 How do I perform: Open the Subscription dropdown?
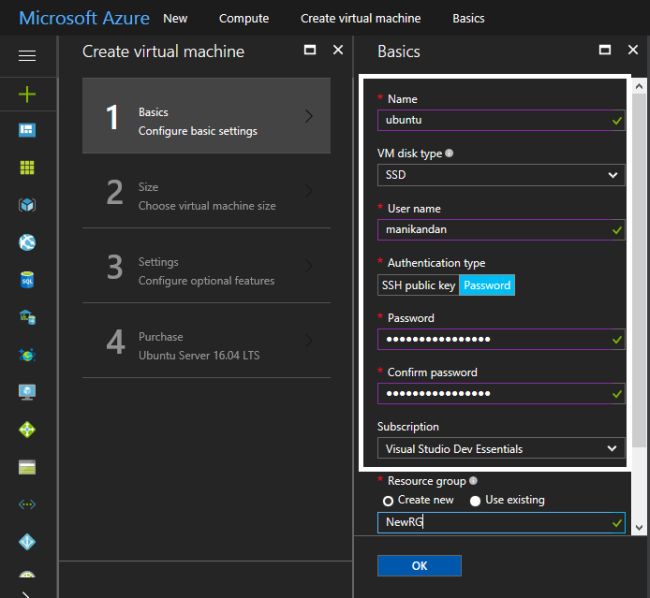click(x=501, y=449)
